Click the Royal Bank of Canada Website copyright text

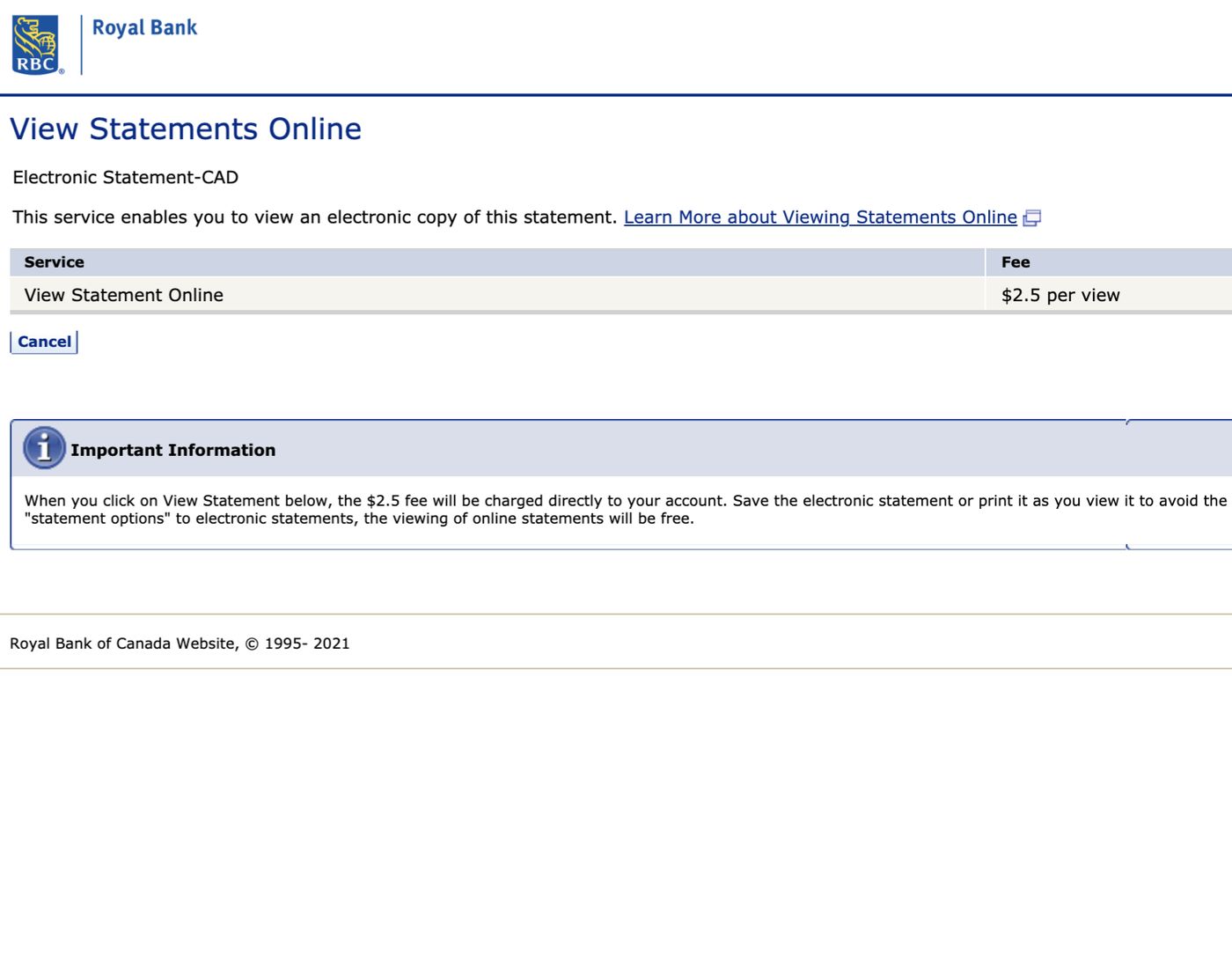point(180,644)
